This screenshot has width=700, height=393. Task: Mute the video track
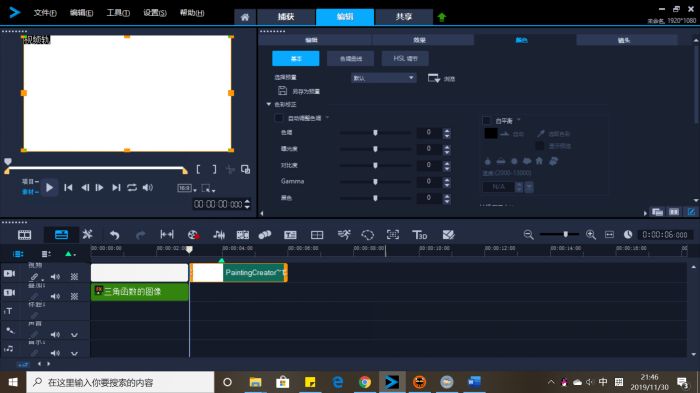tap(55, 277)
